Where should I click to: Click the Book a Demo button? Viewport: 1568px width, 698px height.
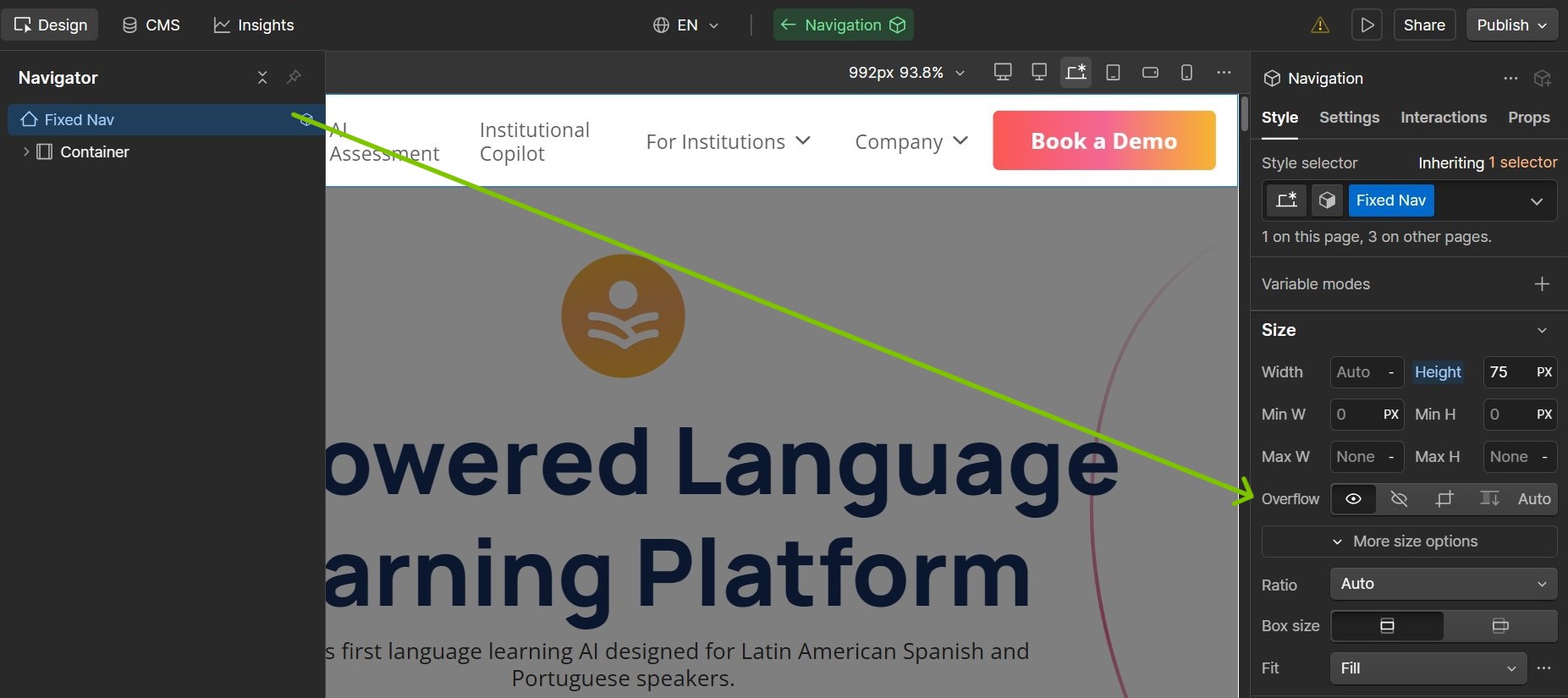1104,140
